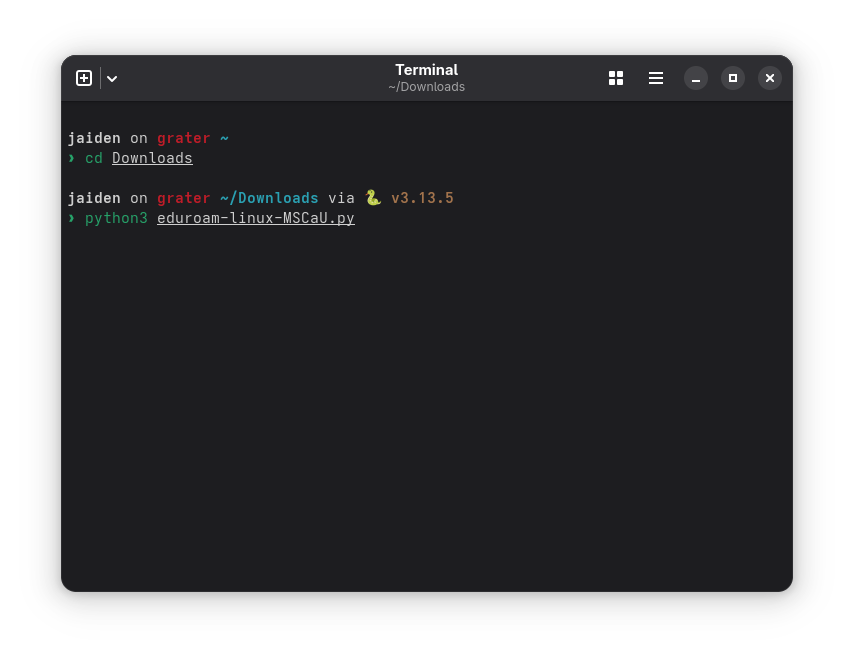The image size is (854, 659).
Task: Click the jaiden username on first prompt
Action: click(x=94, y=138)
